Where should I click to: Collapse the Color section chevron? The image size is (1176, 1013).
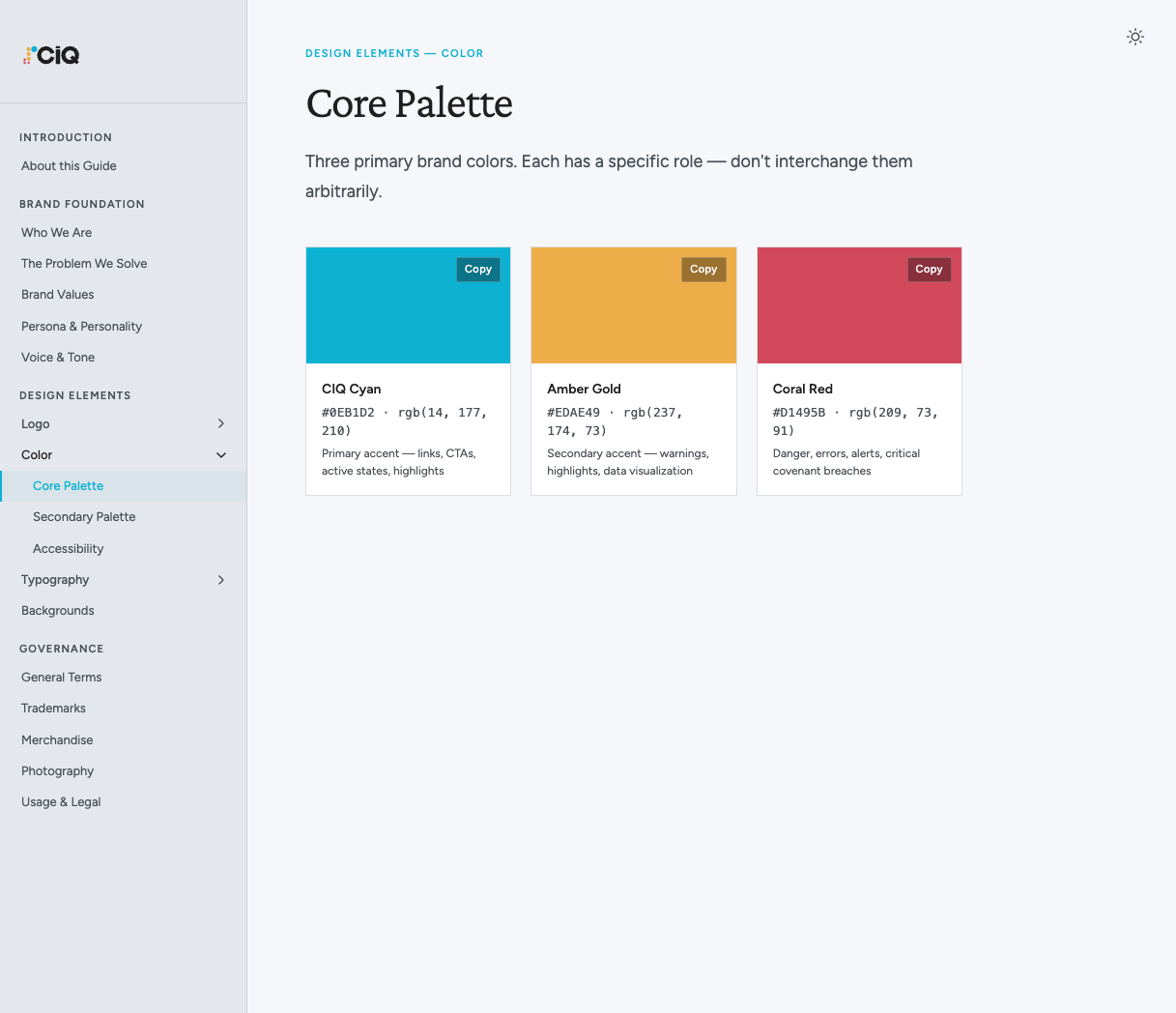pyautogui.click(x=220, y=454)
